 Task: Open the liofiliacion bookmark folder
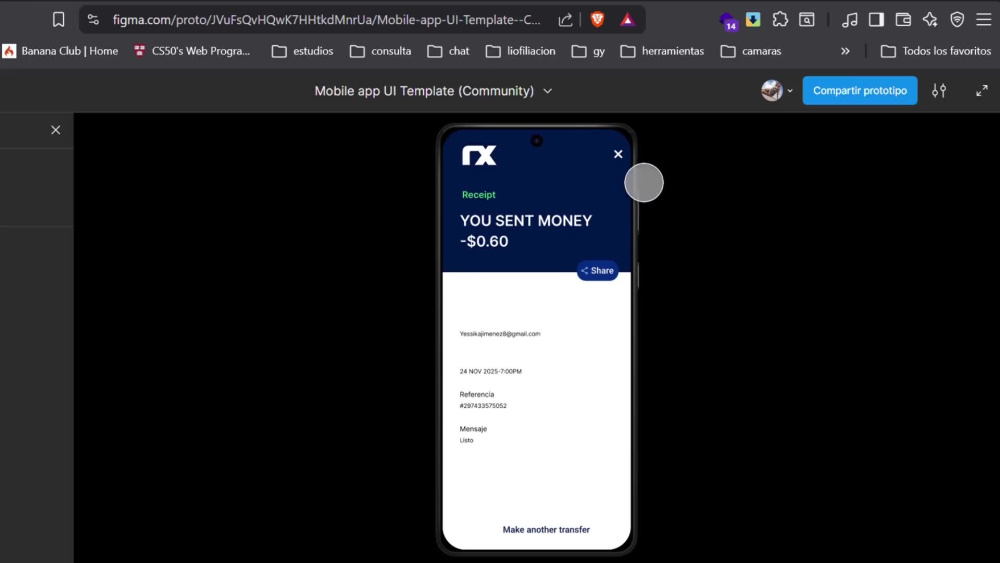(520, 51)
